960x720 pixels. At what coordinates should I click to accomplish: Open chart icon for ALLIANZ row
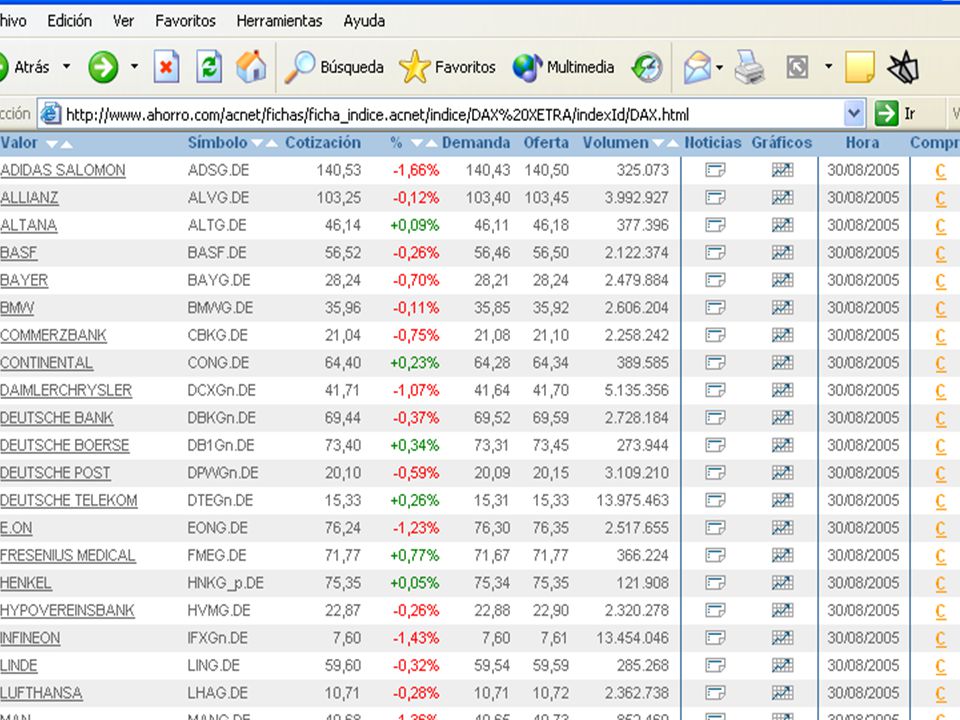point(782,198)
